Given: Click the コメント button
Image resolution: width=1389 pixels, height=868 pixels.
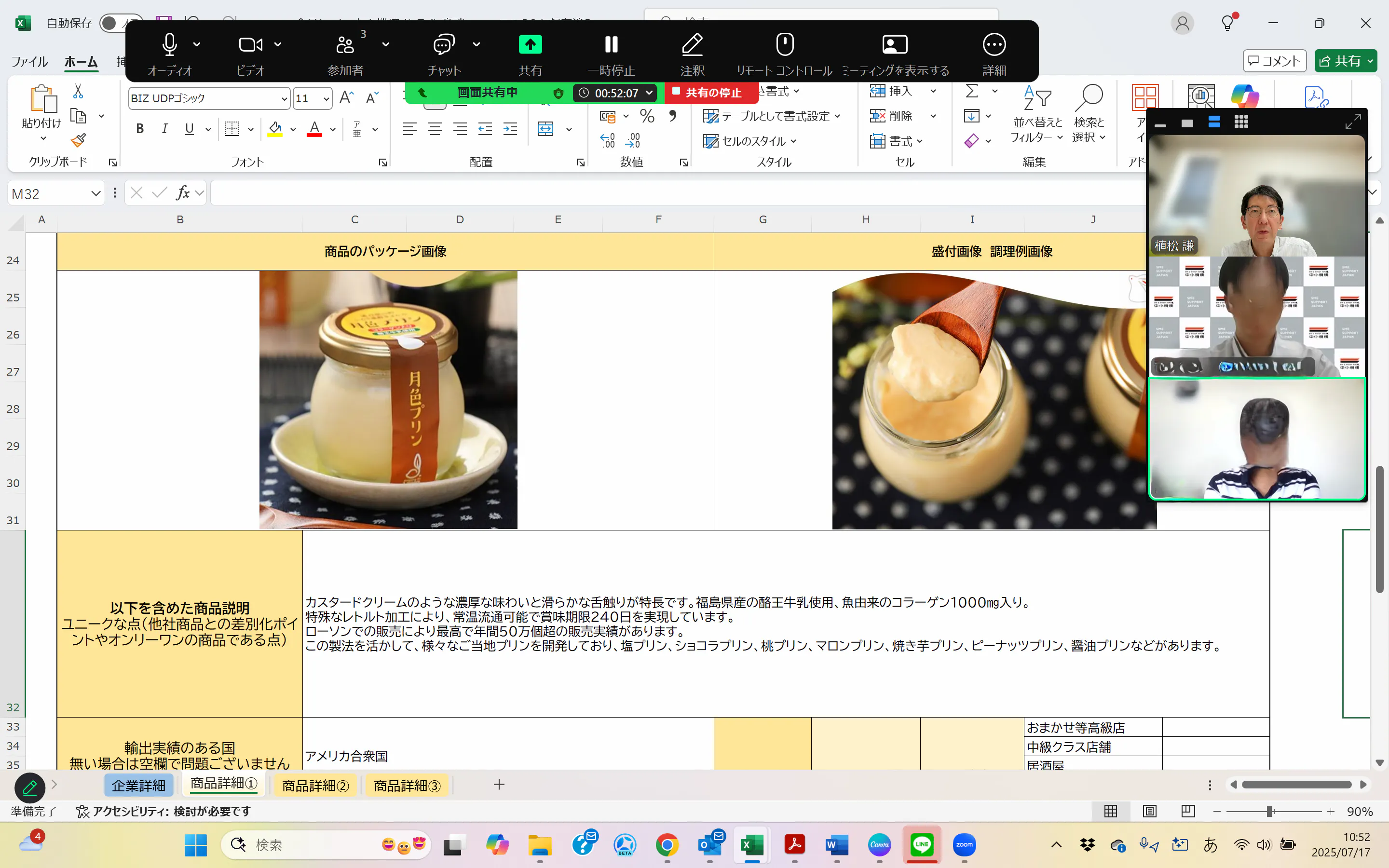Looking at the screenshot, I should click(1274, 61).
